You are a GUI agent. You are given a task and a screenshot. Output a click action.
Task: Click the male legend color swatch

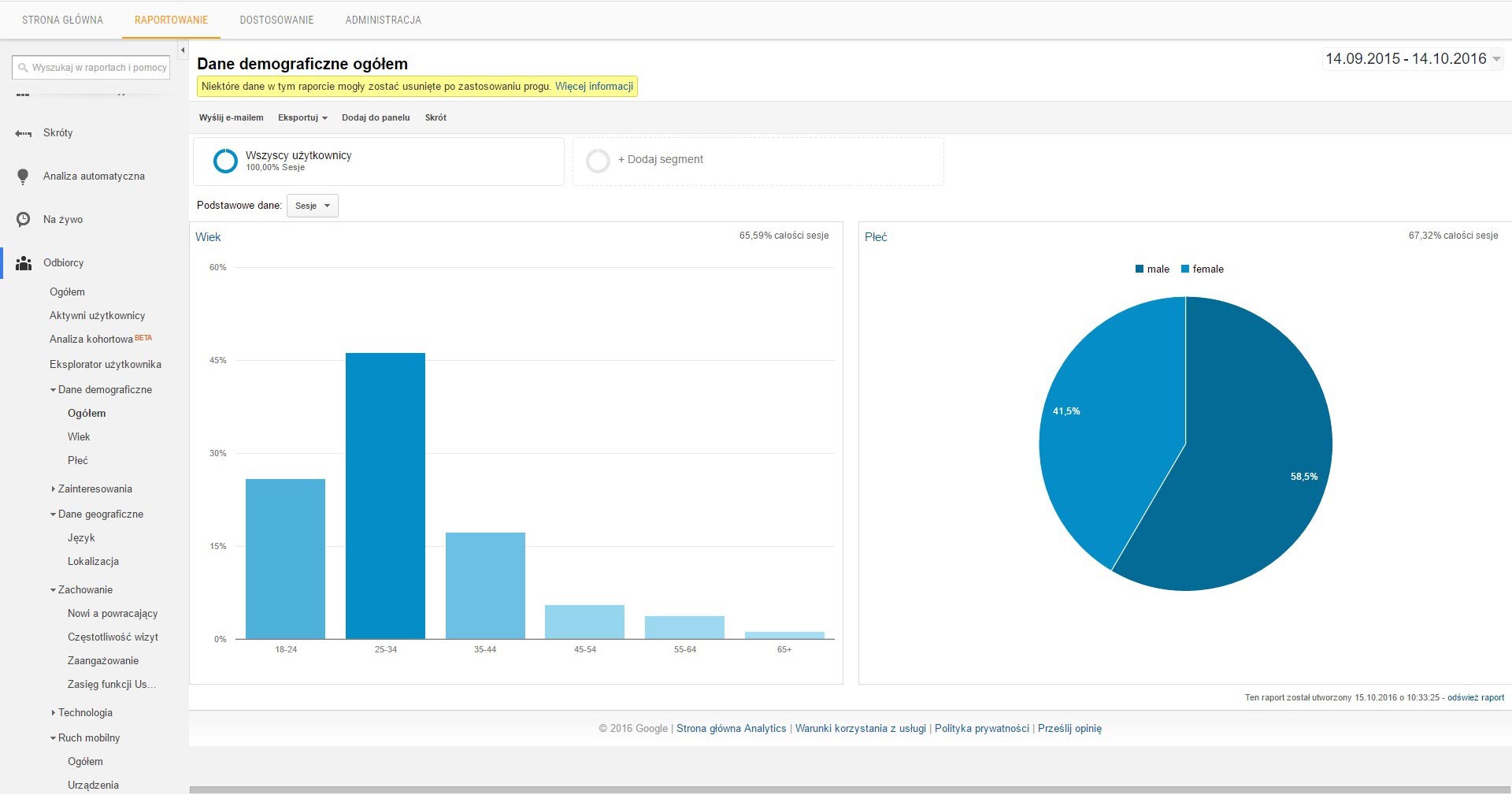(x=1140, y=269)
